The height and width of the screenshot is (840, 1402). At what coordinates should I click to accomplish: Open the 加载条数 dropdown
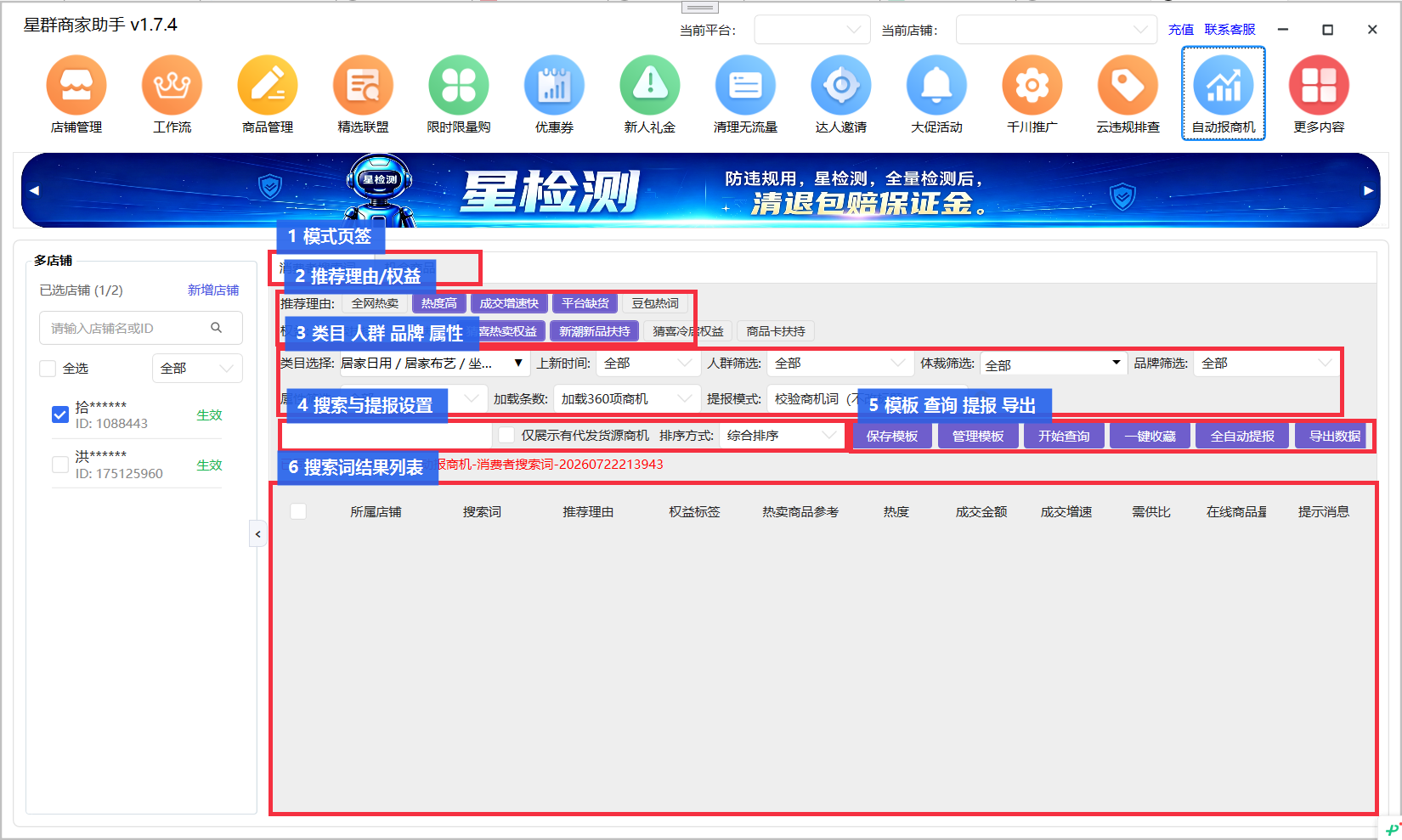point(627,398)
